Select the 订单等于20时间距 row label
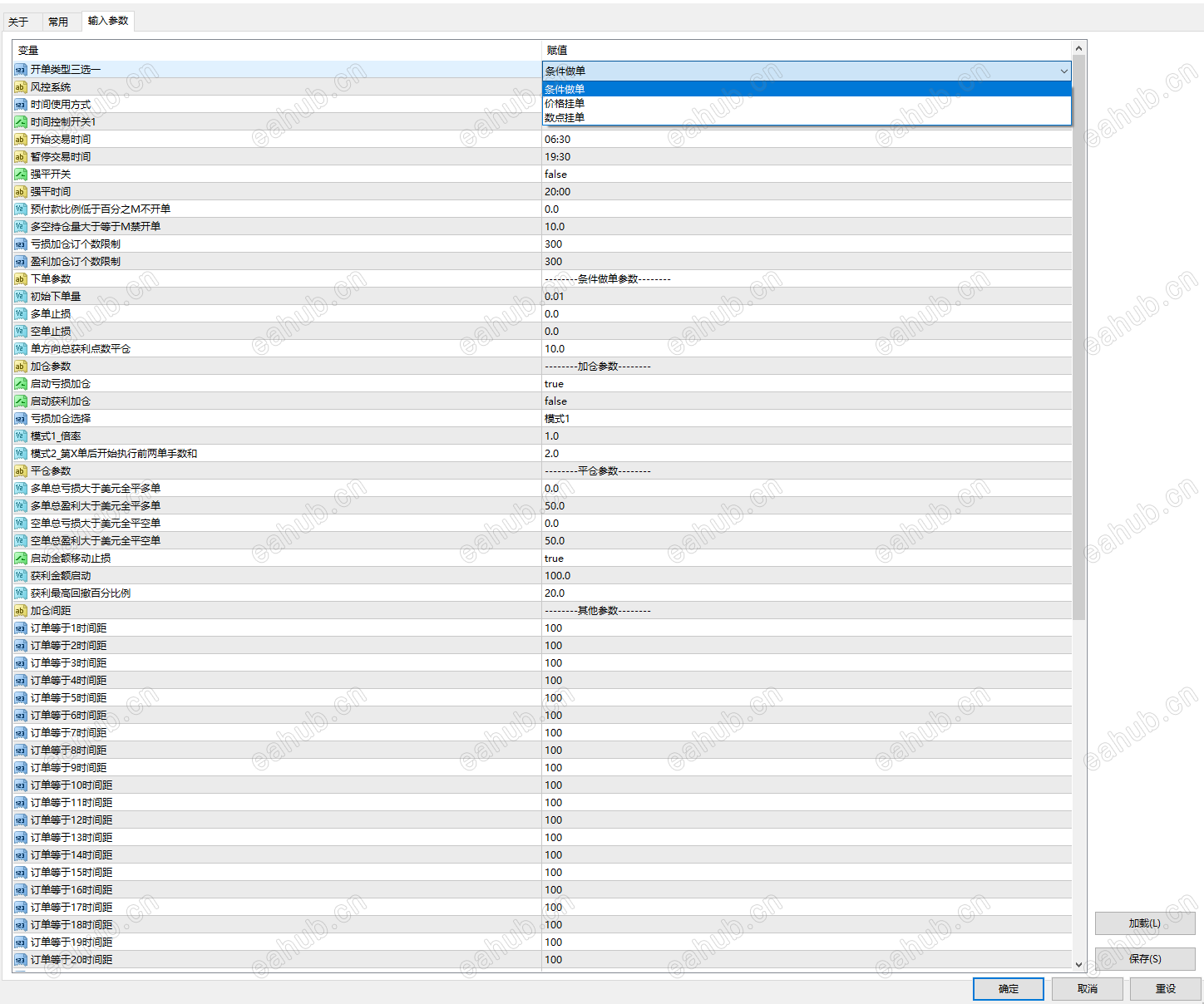This screenshot has width=1204, height=1004. pyautogui.click(x=72, y=960)
